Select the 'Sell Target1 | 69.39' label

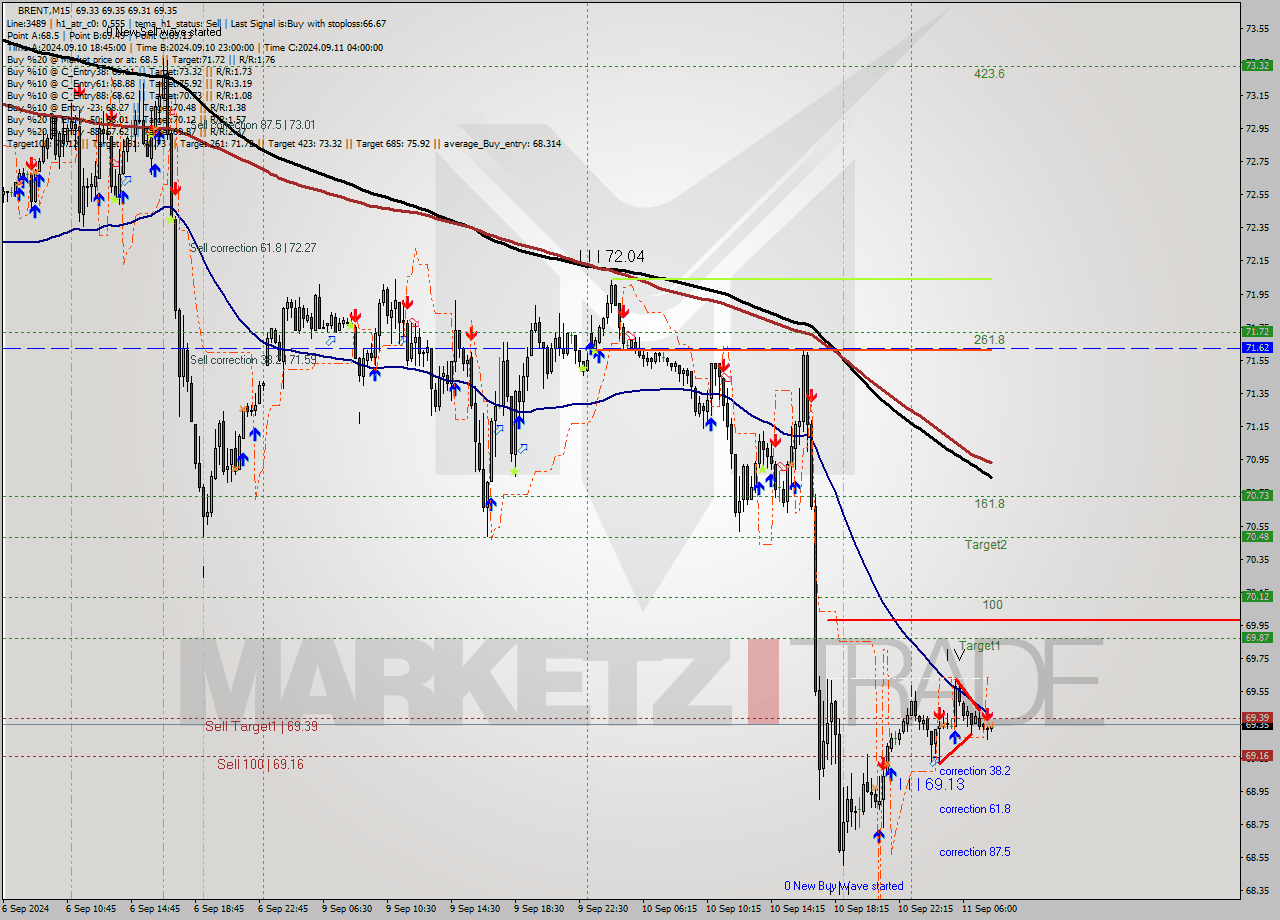pos(261,726)
